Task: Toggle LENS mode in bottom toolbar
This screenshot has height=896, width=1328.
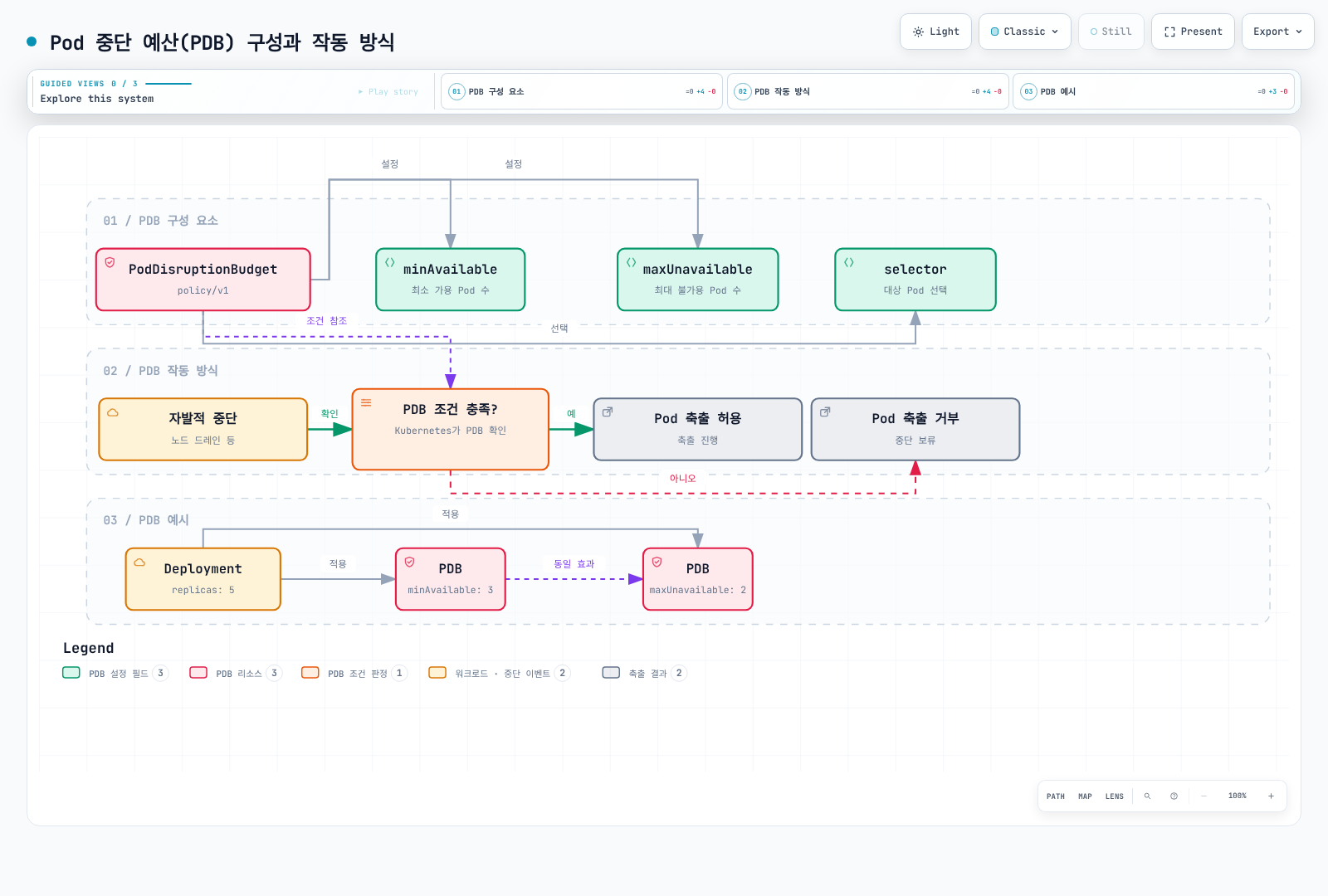Action: [x=1114, y=796]
